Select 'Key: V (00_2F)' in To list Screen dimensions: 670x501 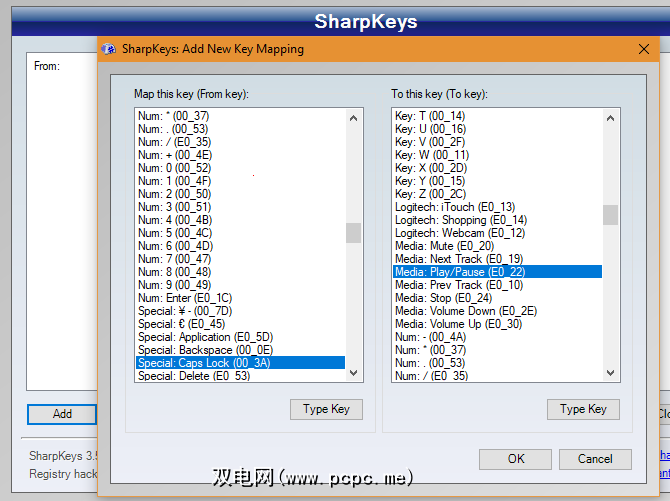point(497,142)
